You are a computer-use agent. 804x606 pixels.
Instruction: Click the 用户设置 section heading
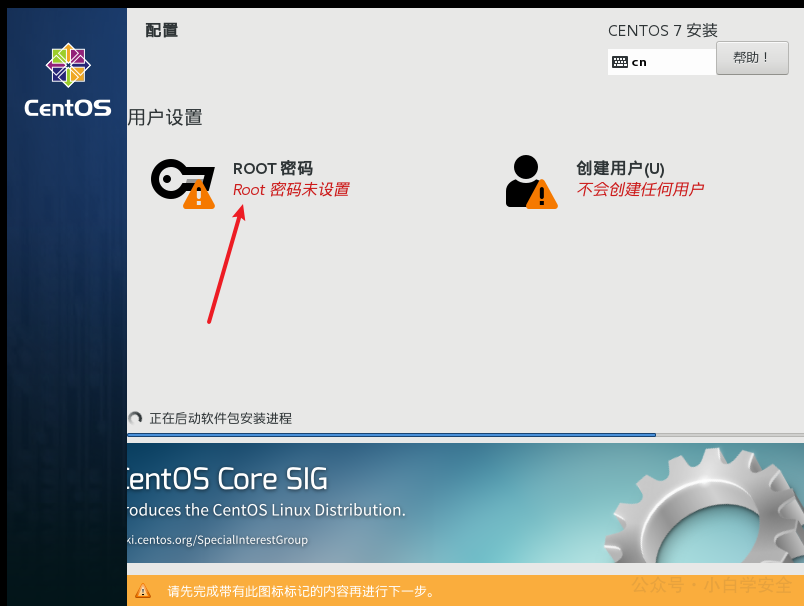click(x=165, y=117)
